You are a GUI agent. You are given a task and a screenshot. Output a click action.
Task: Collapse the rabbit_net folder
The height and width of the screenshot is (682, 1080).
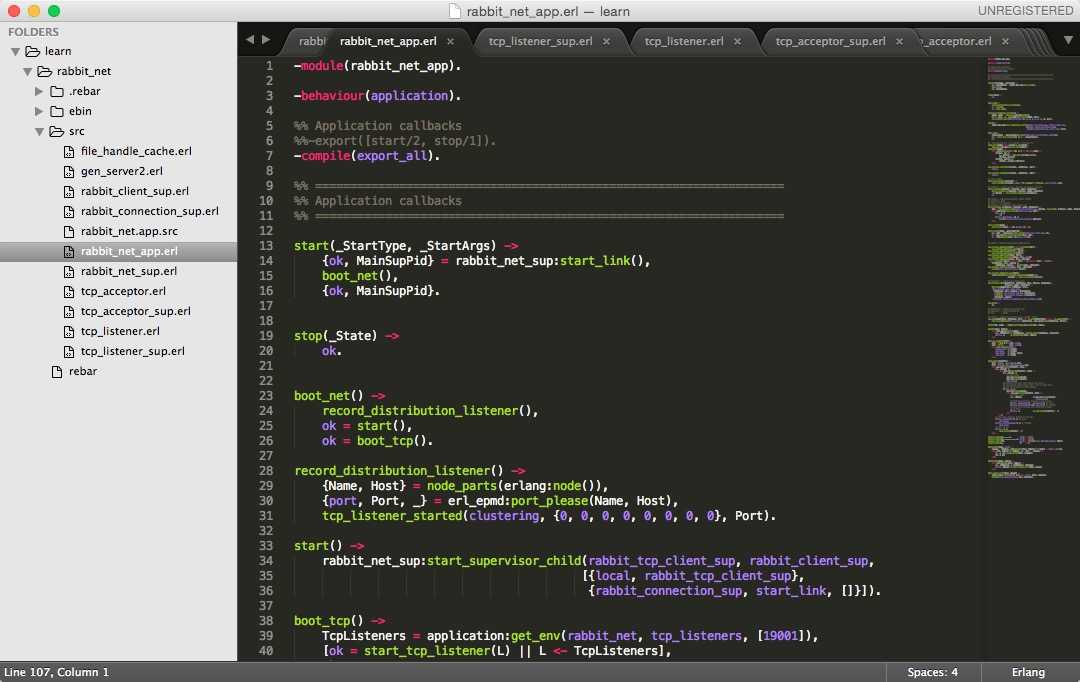coord(28,72)
